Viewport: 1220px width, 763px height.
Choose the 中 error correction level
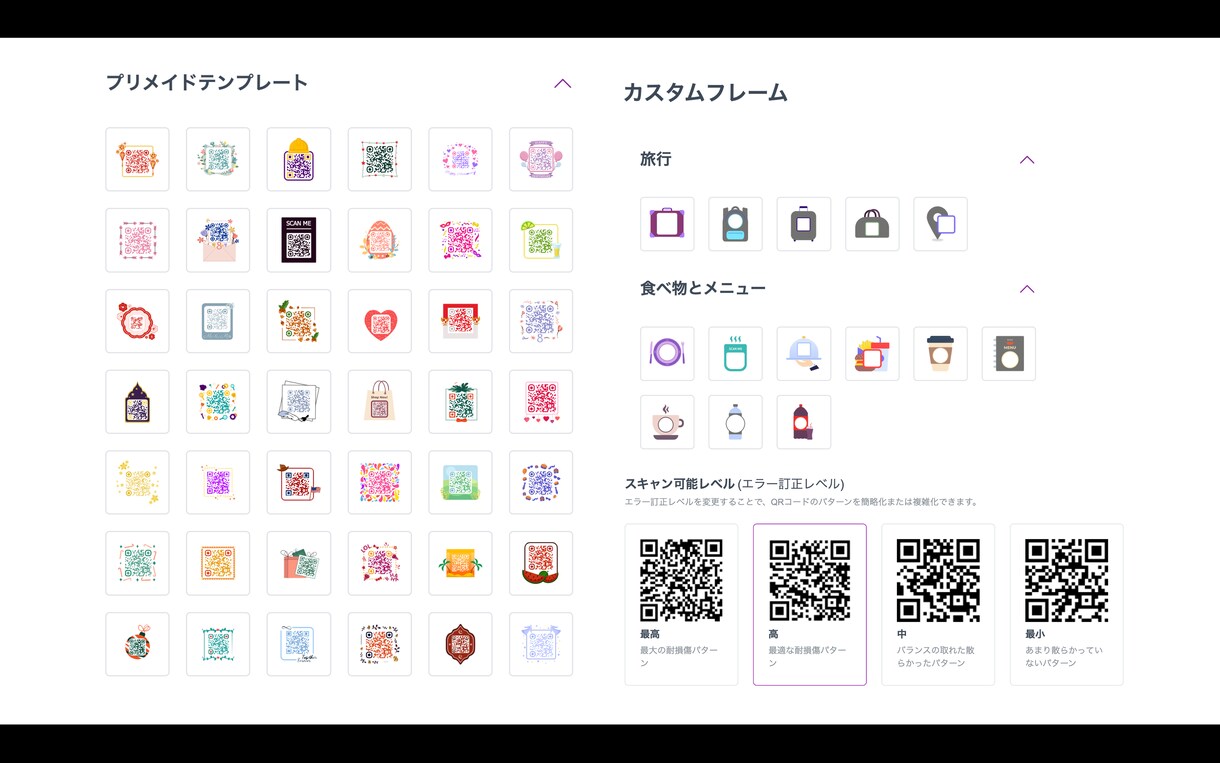[x=938, y=604]
